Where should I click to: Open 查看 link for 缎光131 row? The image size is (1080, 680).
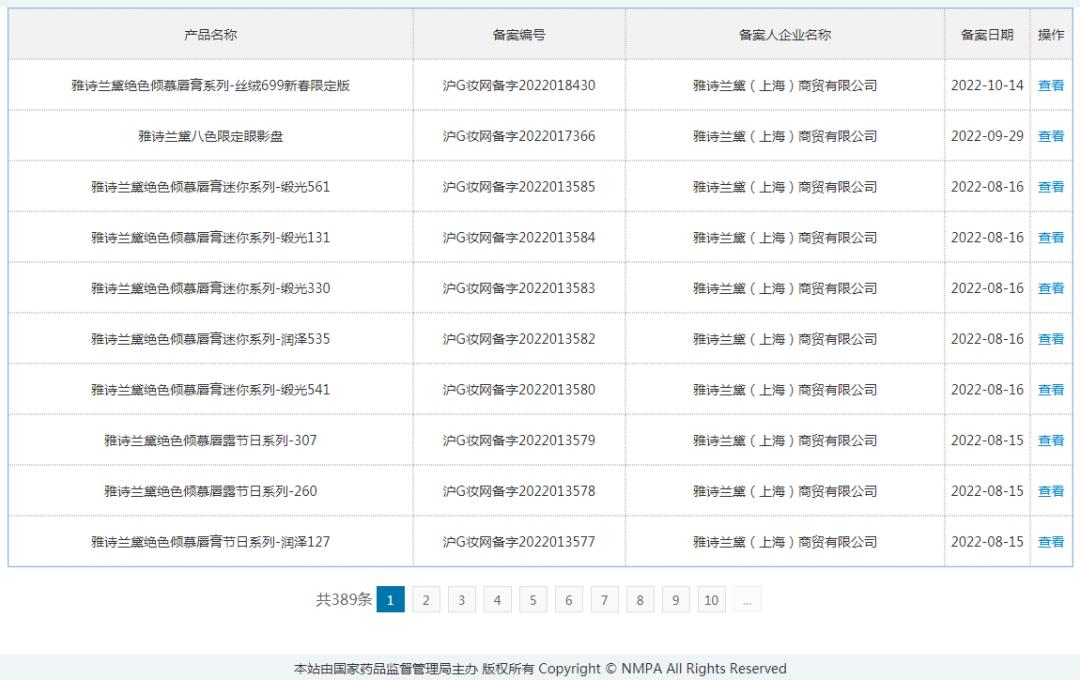click(x=1050, y=238)
